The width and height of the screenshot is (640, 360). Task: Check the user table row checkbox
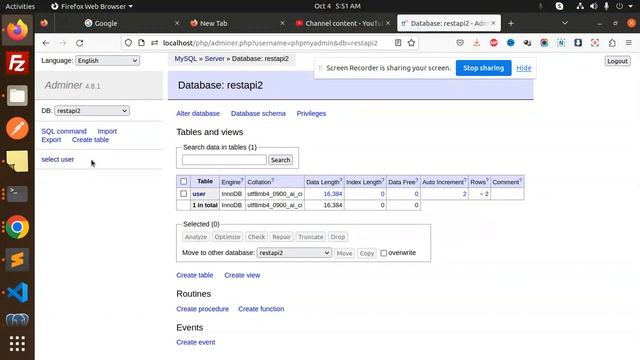pos(184,194)
